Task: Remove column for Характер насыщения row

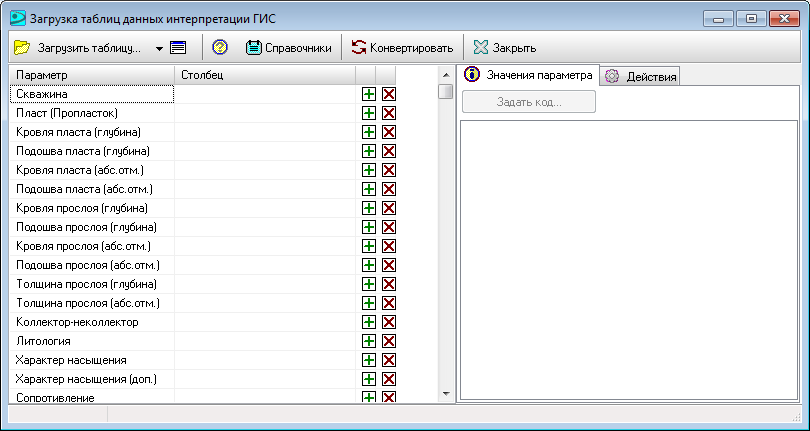Action: [389, 360]
